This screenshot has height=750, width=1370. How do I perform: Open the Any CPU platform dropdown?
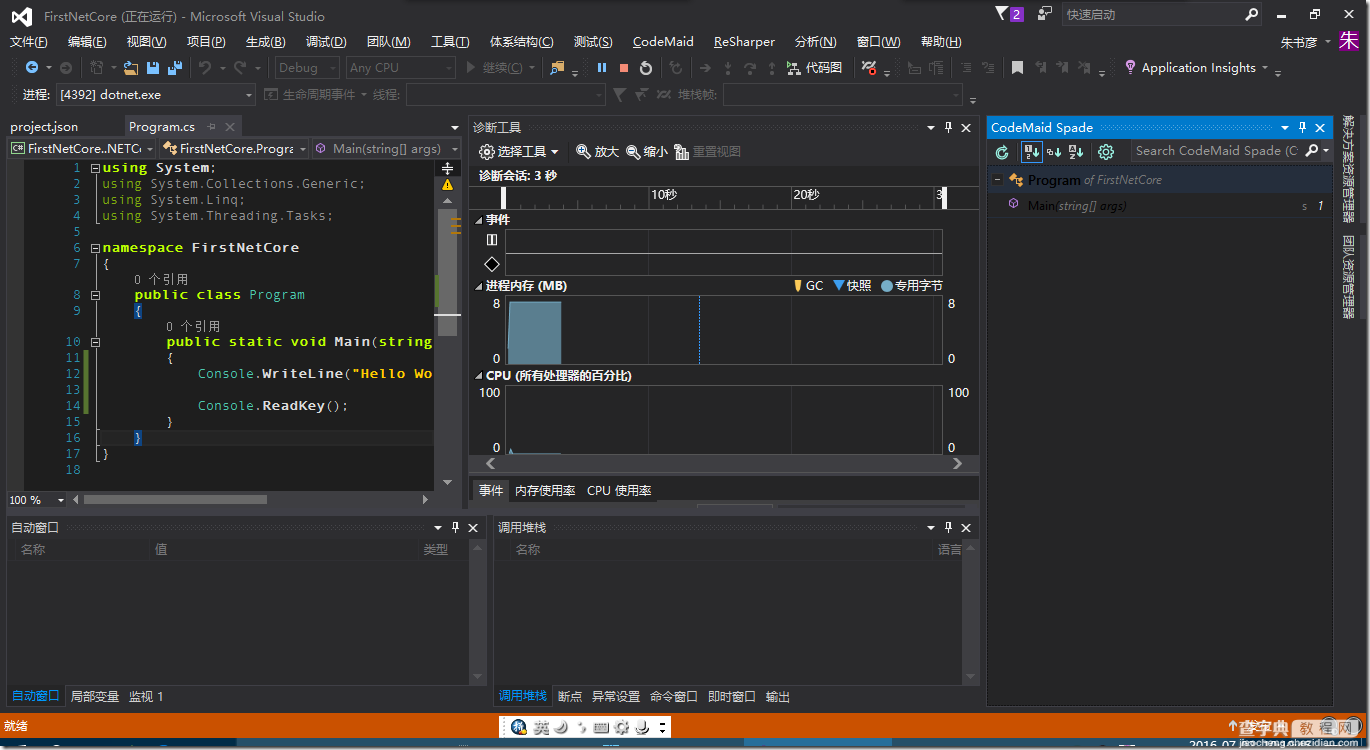tap(400, 68)
